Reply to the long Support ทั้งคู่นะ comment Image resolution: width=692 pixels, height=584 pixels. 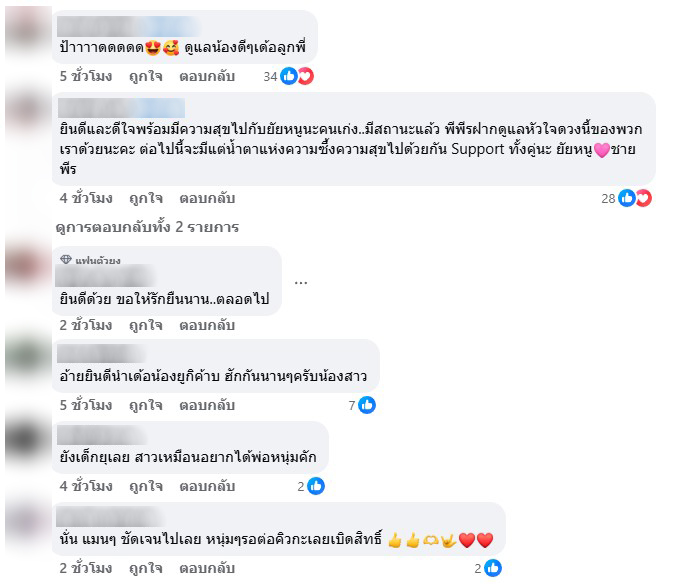207,198
